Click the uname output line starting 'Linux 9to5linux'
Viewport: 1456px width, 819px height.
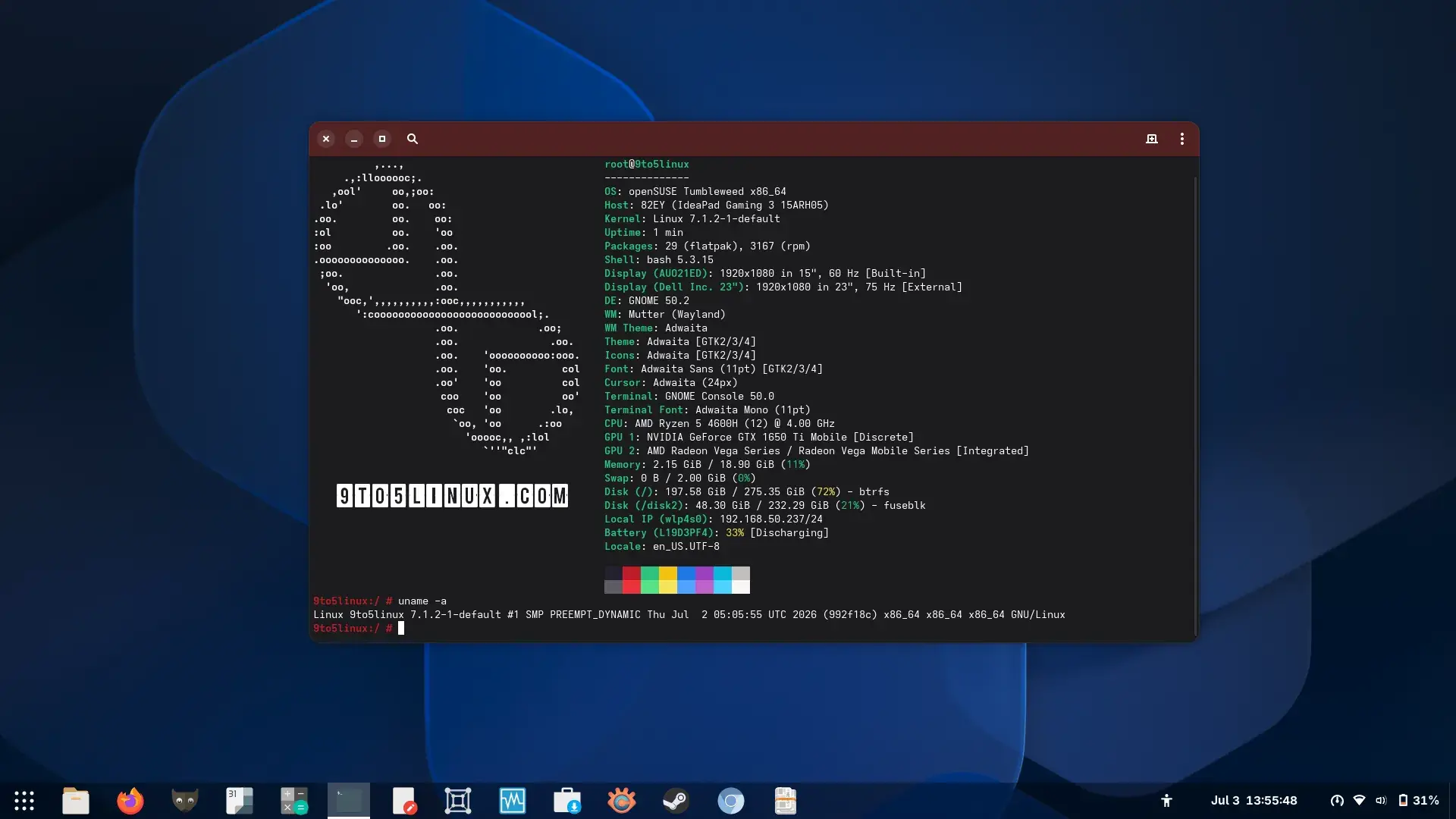(689, 615)
